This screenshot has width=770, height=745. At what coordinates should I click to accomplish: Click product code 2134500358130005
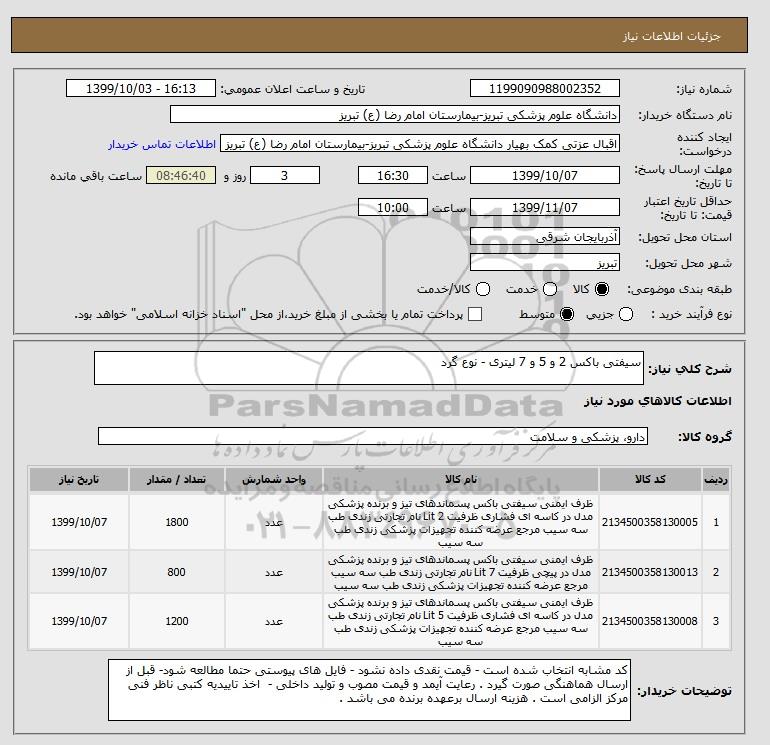(650, 522)
